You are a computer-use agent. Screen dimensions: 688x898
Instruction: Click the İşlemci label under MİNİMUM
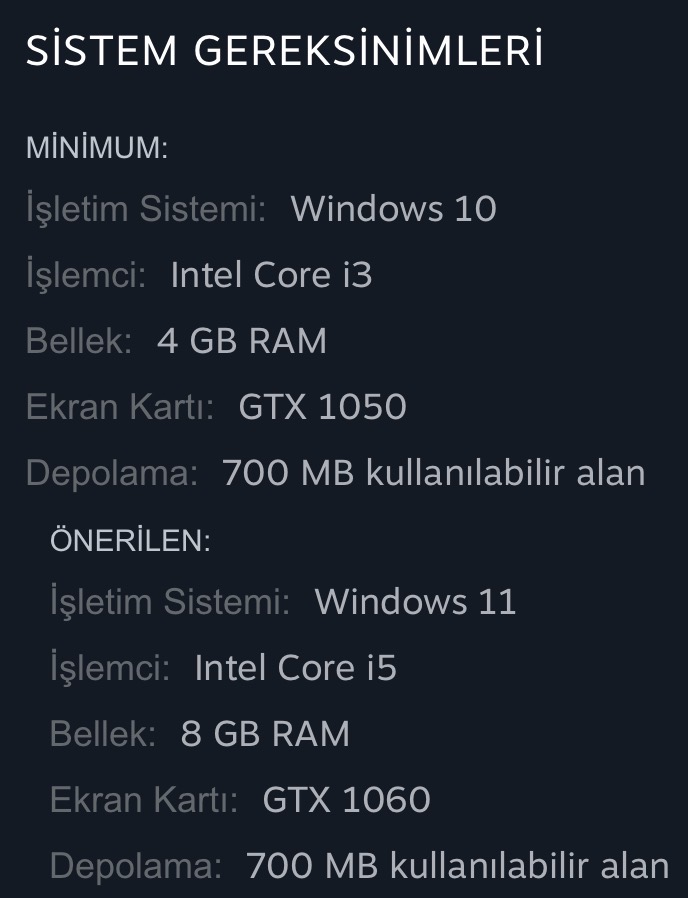[86, 275]
